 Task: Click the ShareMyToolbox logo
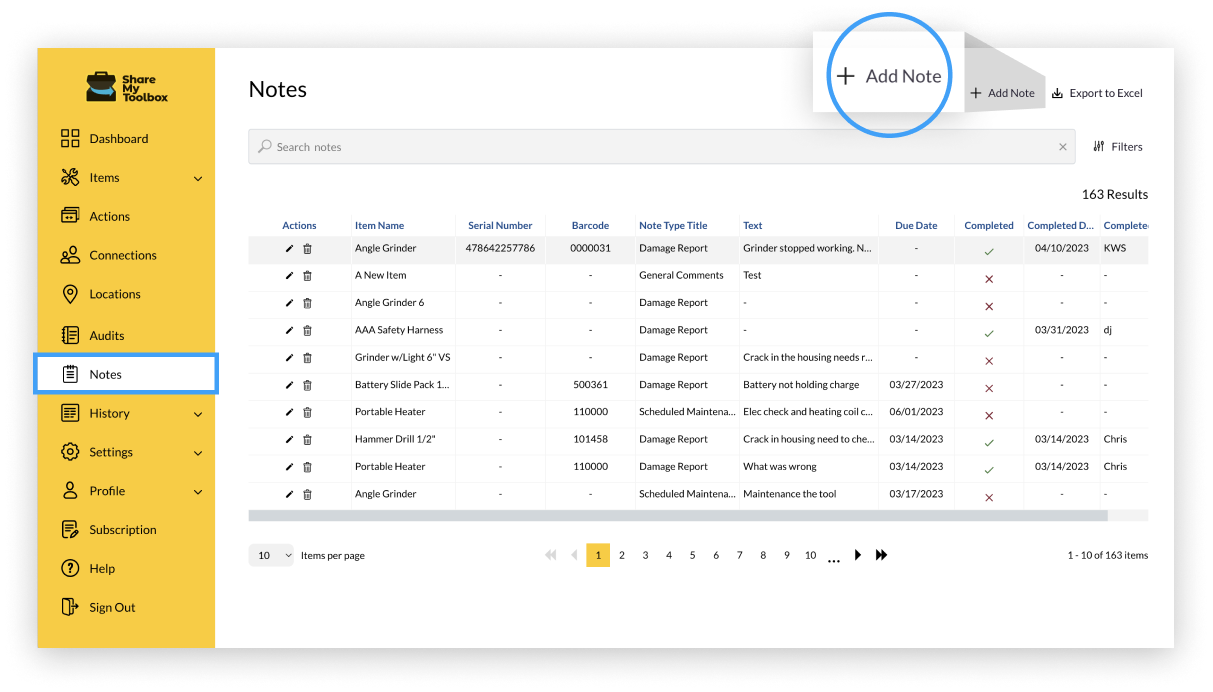tap(127, 88)
